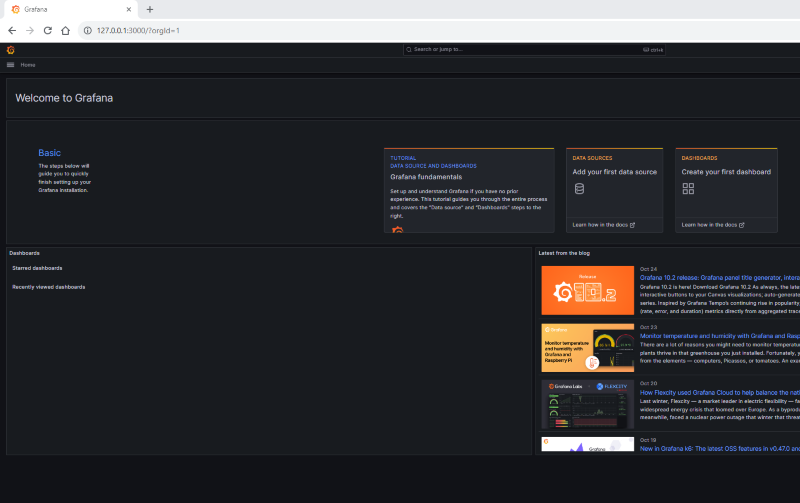Image resolution: width=800 pixels, height=503 pixels.
Task: Click Add your first data source
Action: point(614,172)
